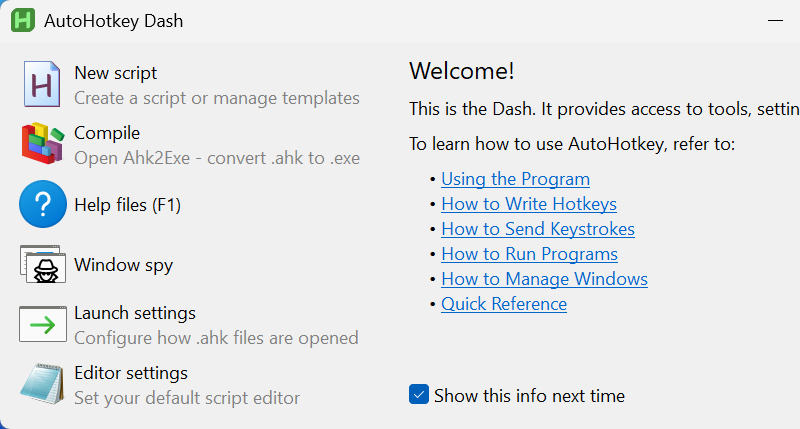This screenshot has width=800, height=429.
Task: Click the Window spy detective icon
Action: click(x=43, y=264)
